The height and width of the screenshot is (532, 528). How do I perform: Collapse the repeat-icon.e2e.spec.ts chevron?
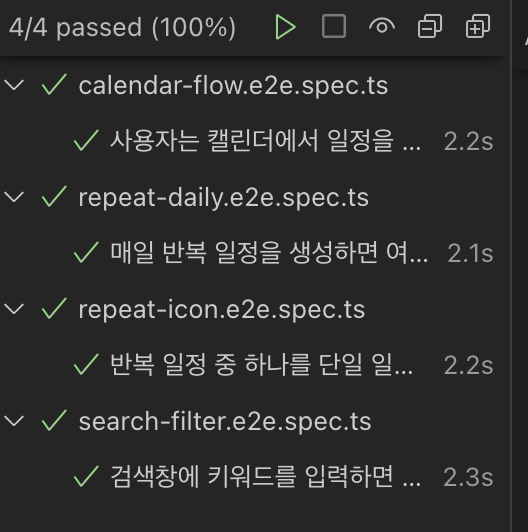(x=14, y=309)
